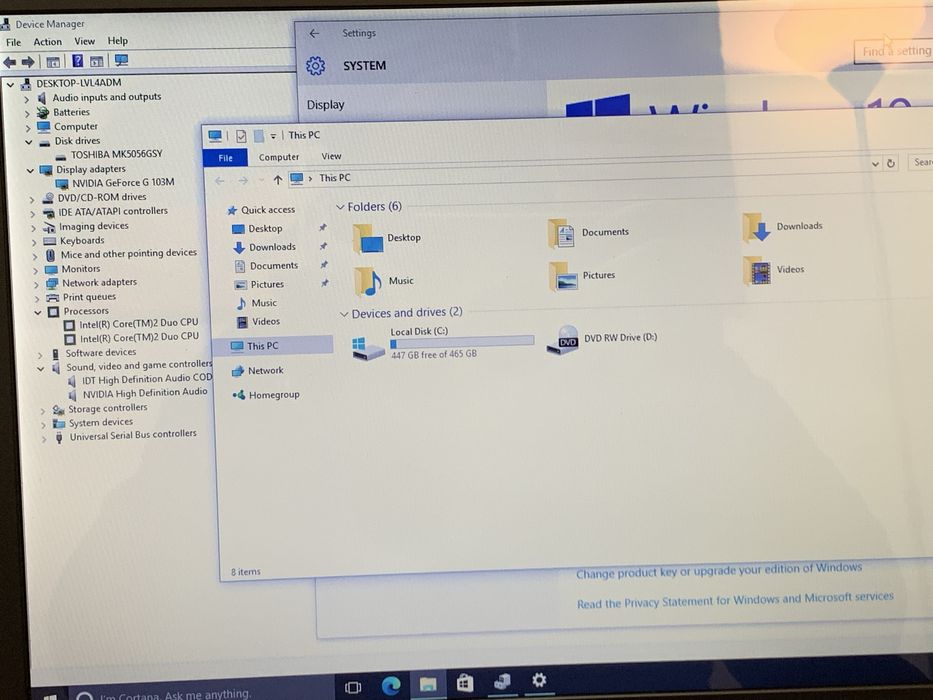The width and height of the screenshot is (933, 700).
Task: Click the Help question-mark icon in Device Manager toolbar
Action: tap(77, 61)
